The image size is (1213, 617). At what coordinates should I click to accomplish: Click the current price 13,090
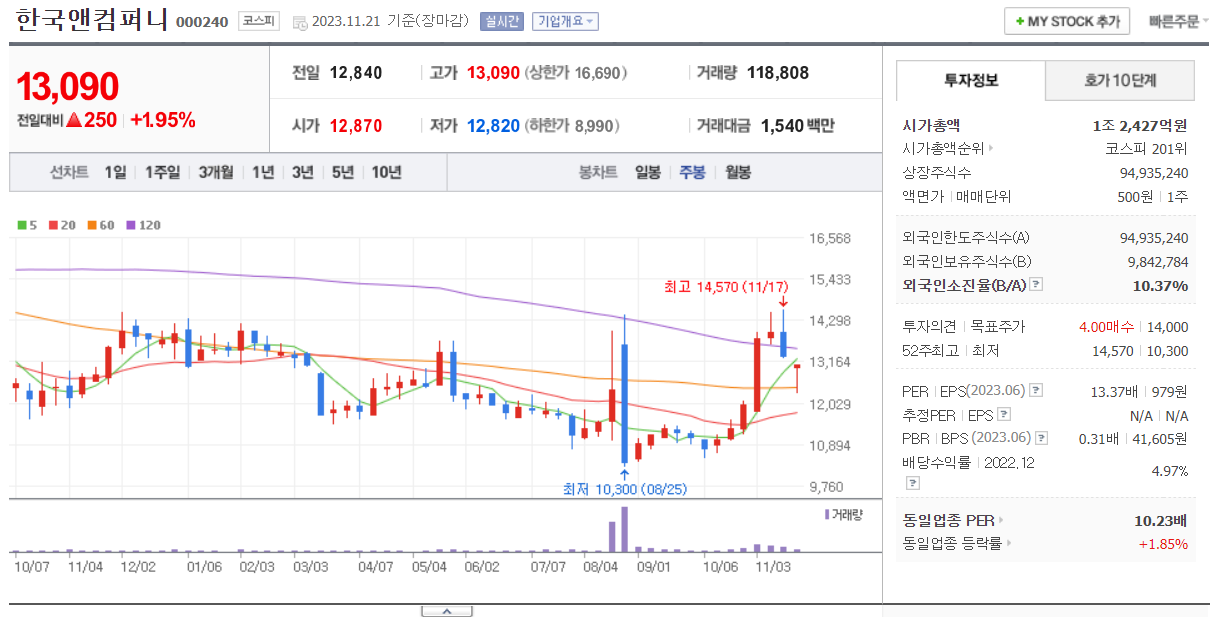[x=68, y=87]
